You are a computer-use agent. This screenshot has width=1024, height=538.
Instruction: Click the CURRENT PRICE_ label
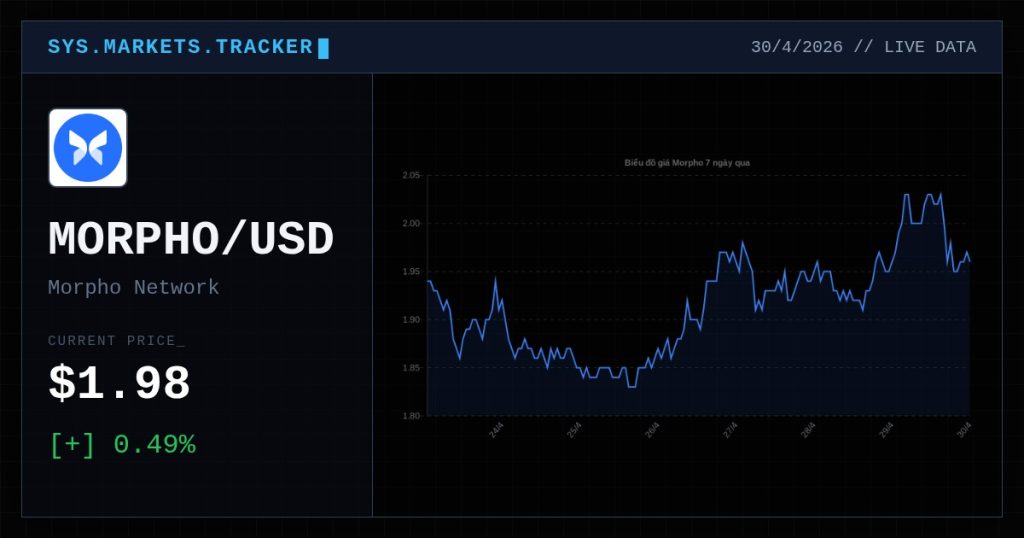click(x=116, y=341)
